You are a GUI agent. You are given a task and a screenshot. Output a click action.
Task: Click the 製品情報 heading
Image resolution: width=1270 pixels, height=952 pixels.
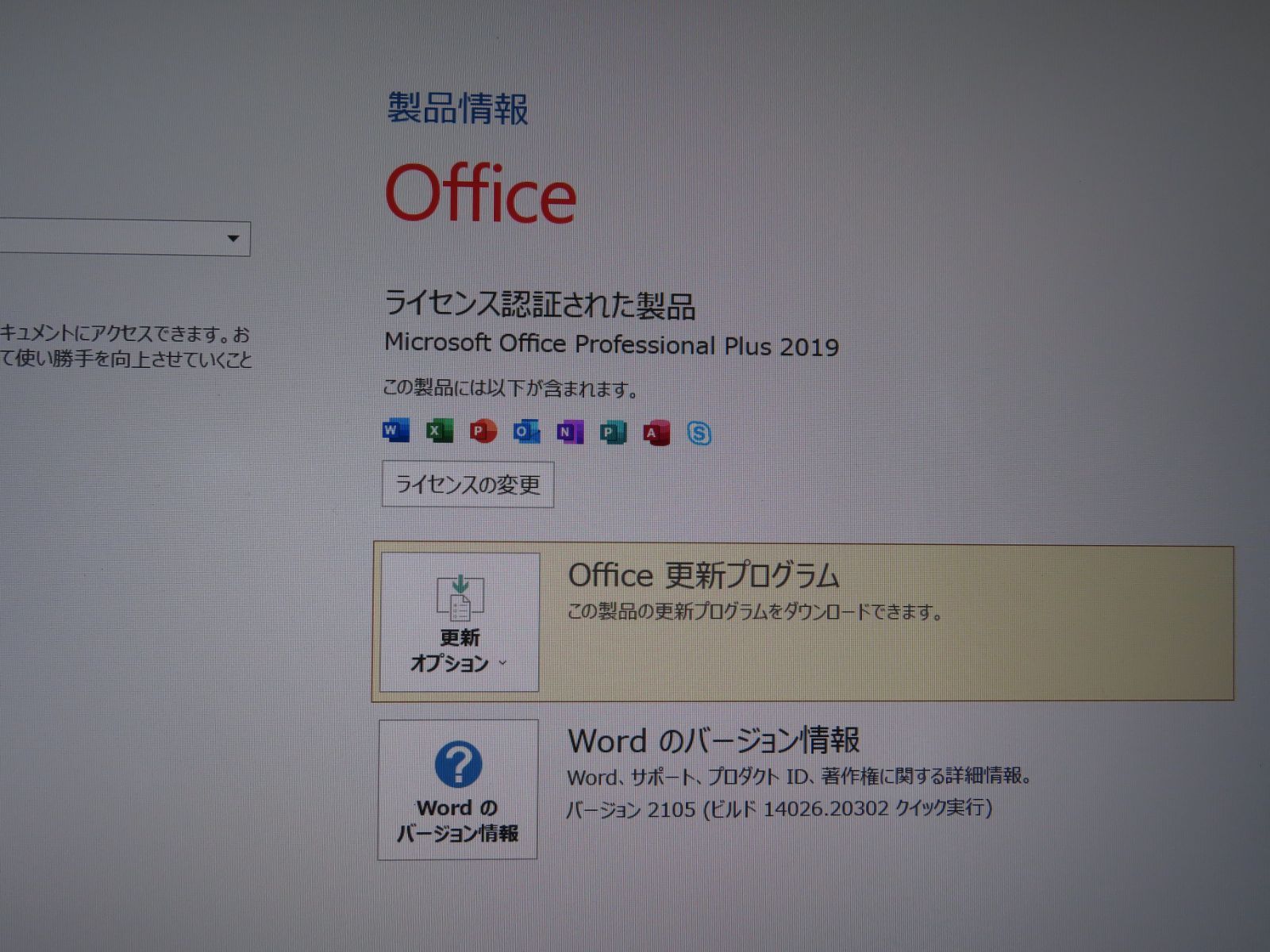click(x=458, y=109)
